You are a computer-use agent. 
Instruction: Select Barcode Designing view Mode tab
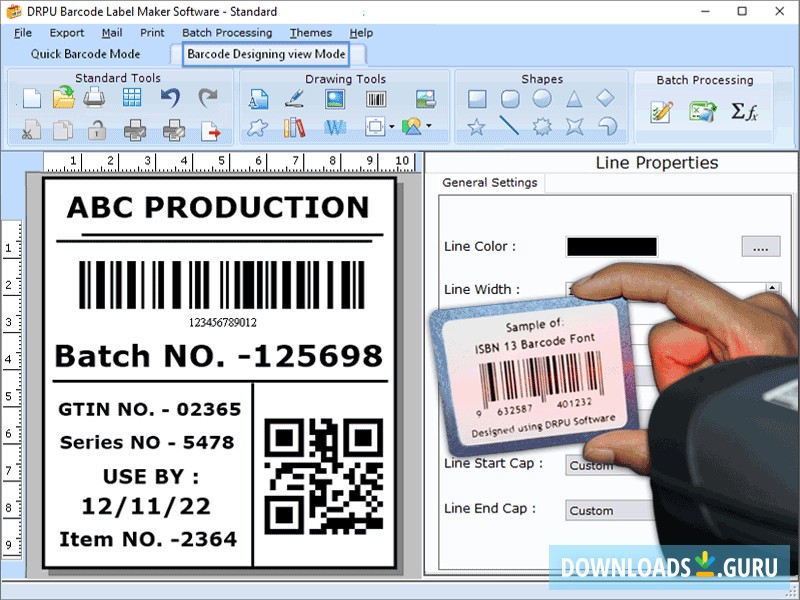tap(266, 54)
